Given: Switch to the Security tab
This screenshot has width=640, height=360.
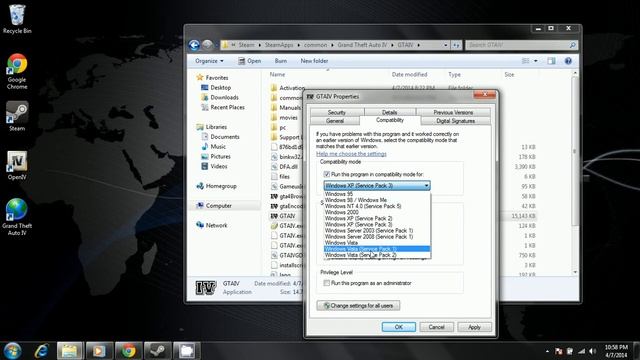Looking at the screenshot, I should click(x=337, y=112).
